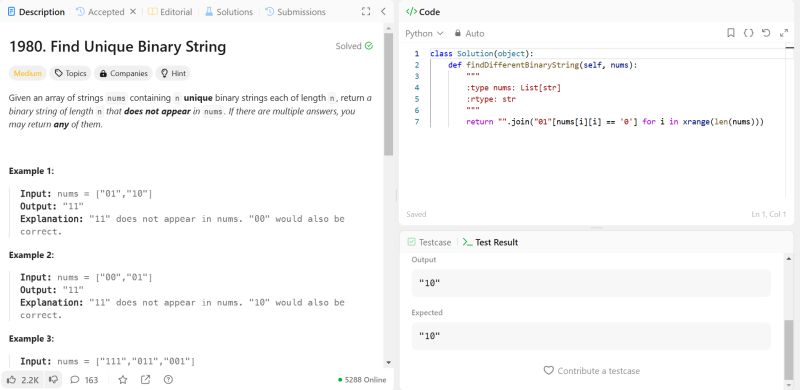The image size is (800, 390).
Task: Click the problem title Find Unique Binary String
Action: point(117,46)
